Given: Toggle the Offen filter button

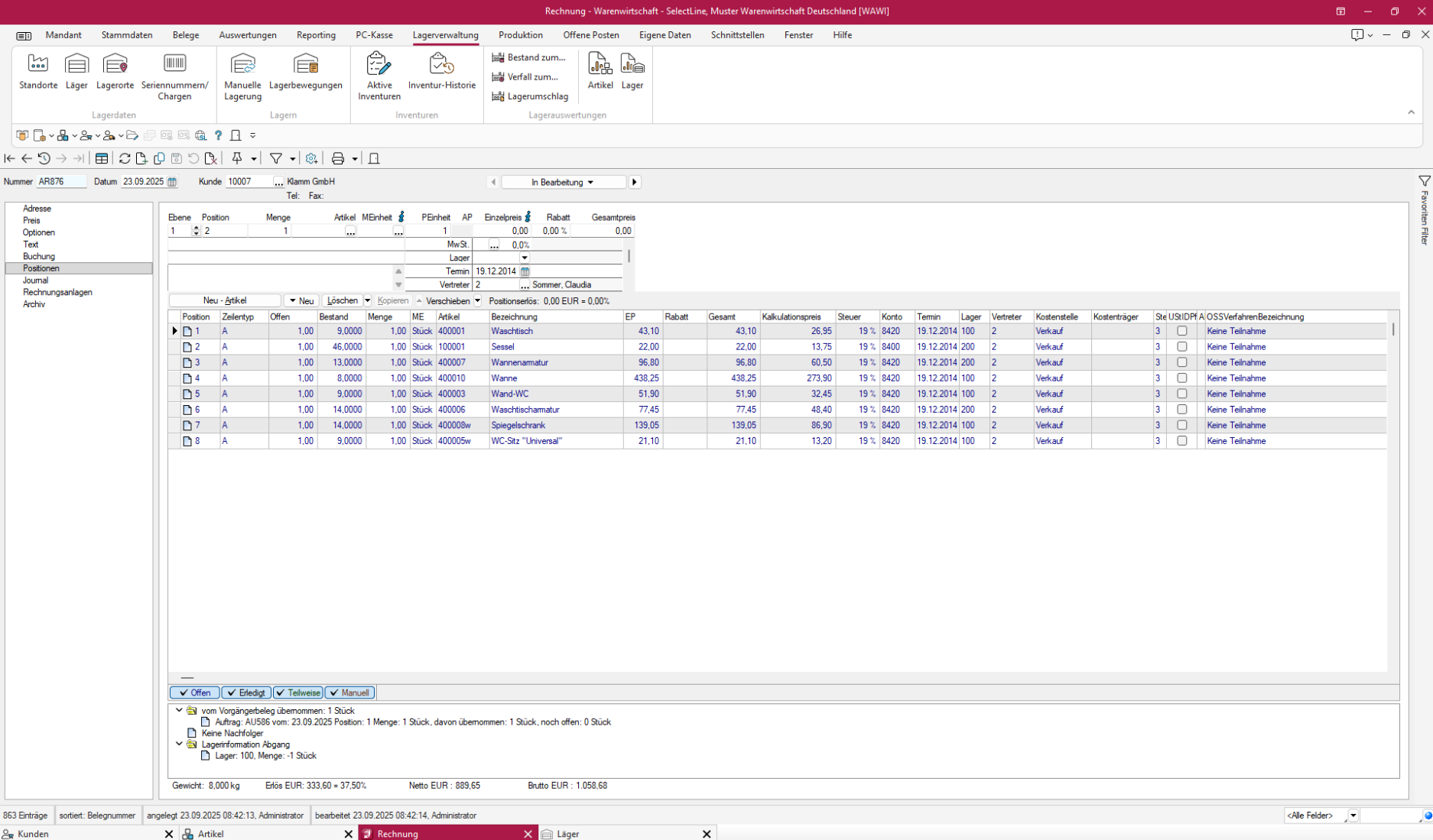Looking at the screenshot, I should click(195, 692).
